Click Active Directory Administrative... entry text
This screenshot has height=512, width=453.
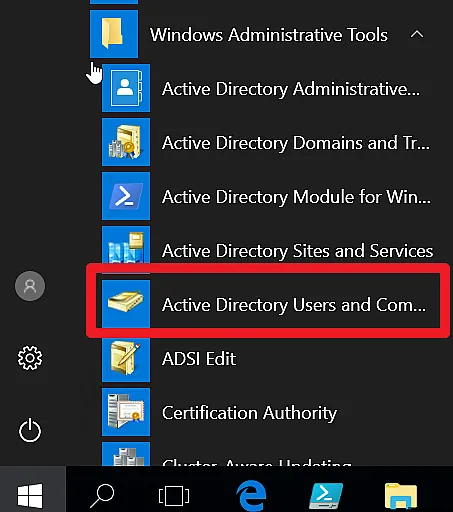(291, 89)
